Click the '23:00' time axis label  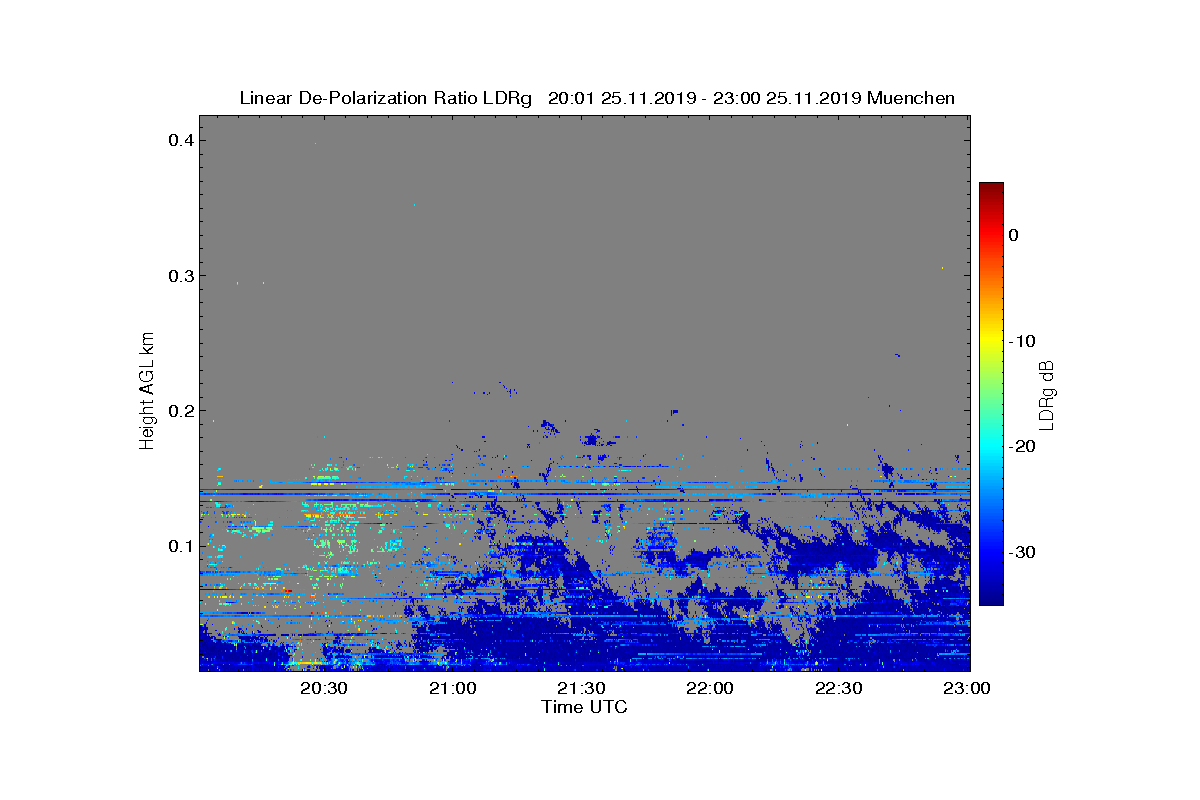[968, 689]
